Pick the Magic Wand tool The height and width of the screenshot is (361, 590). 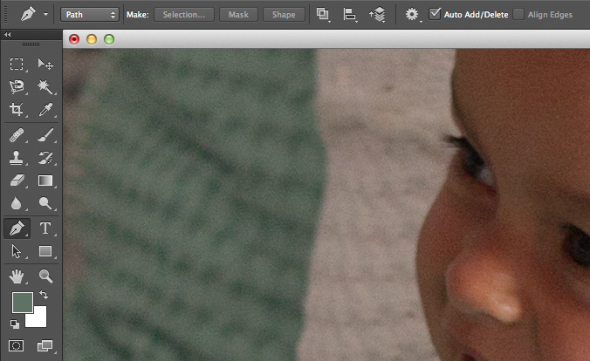[45, 87]
